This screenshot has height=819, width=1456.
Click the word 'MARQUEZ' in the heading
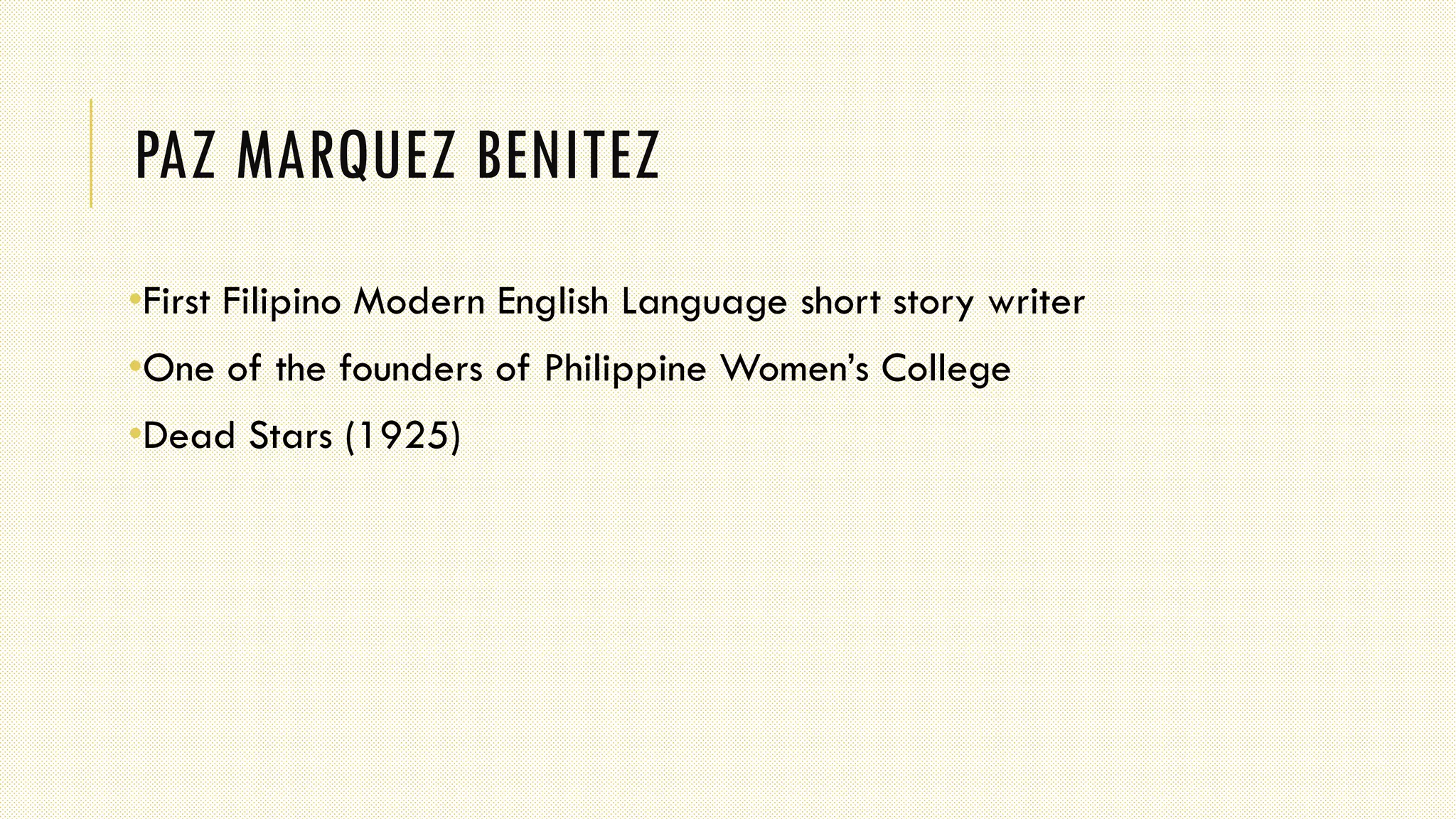point(346,156)
